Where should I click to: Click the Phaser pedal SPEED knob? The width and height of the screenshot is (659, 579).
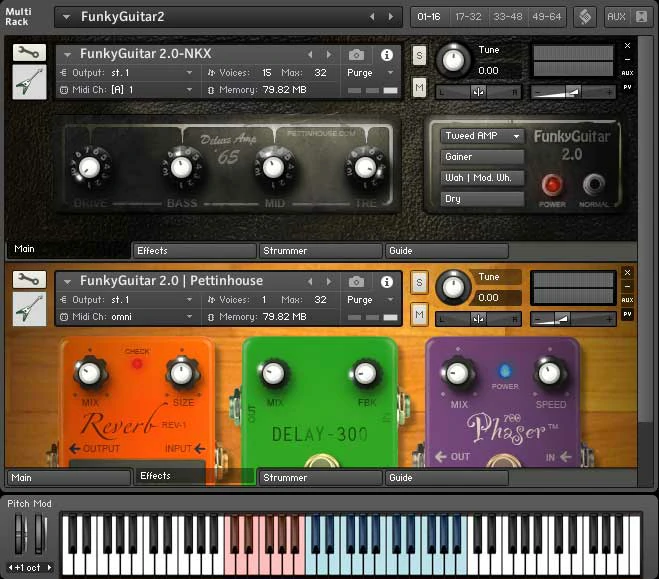[550, 374]
